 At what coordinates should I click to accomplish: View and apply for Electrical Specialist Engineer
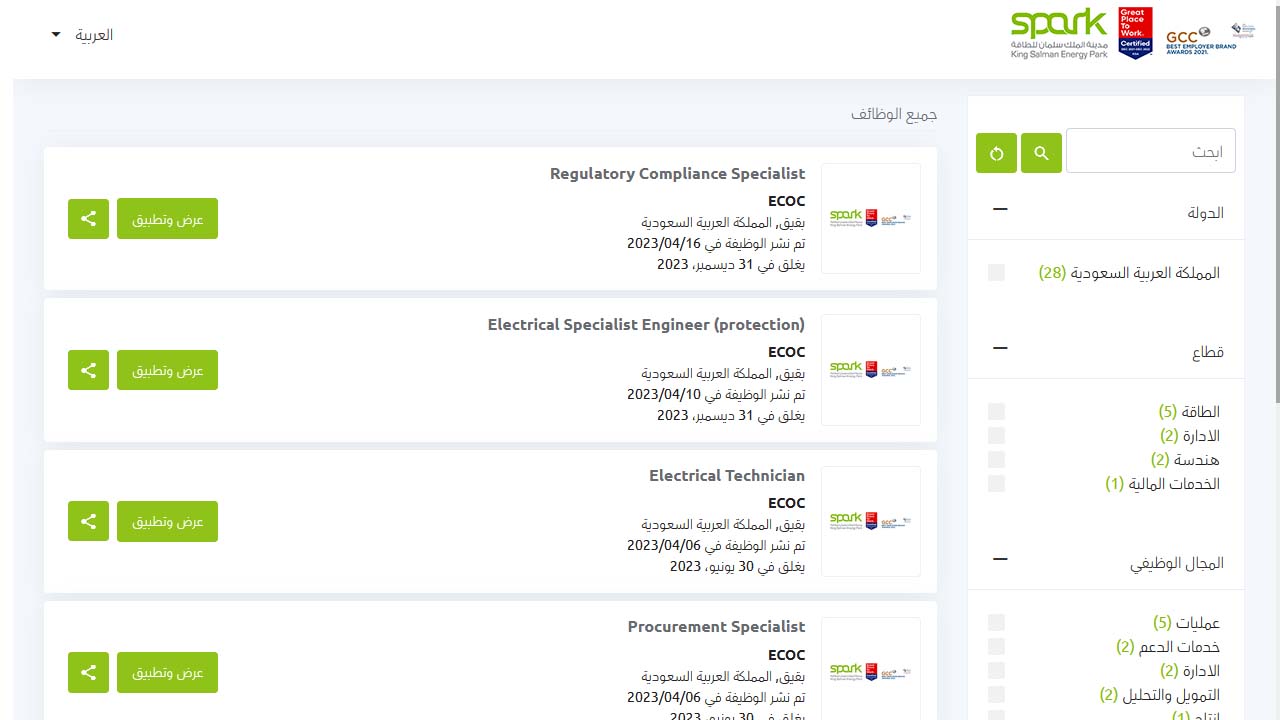[167, 370]
